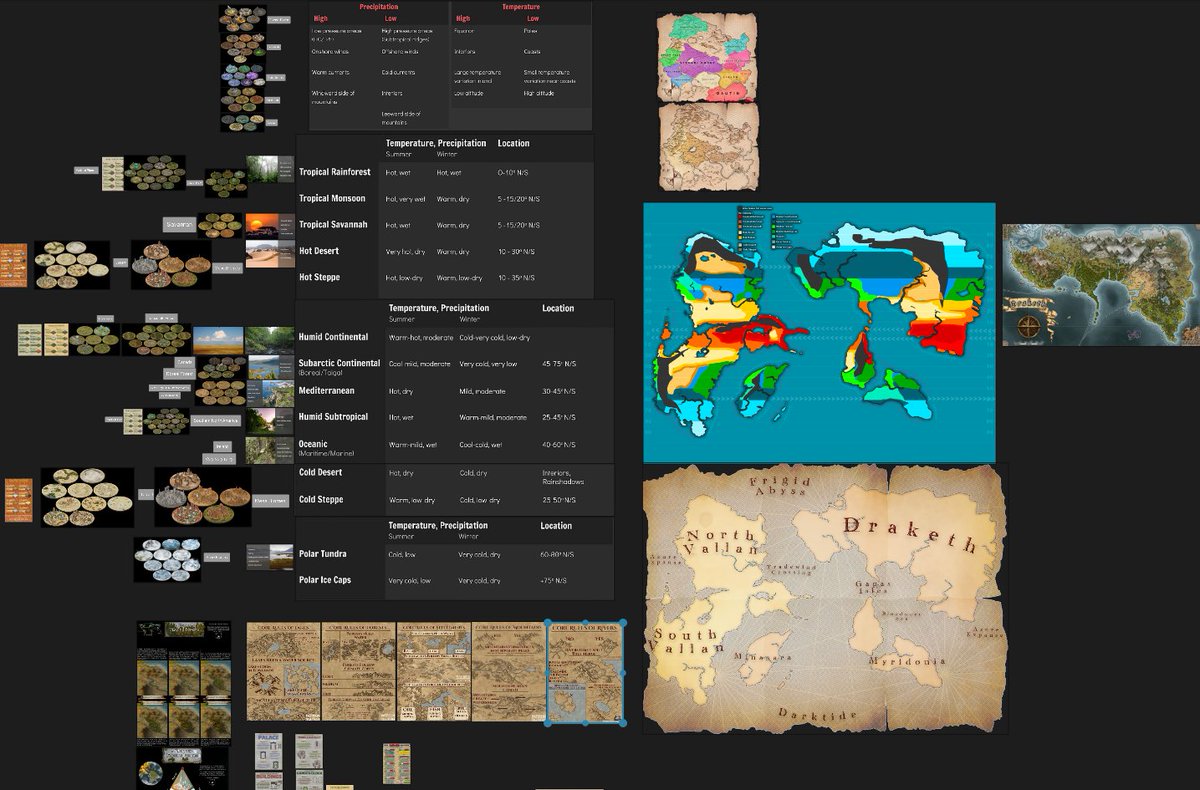The image size is (1200, 790).
Task: Click the Humid Subtropical row label
Action: 333,417
